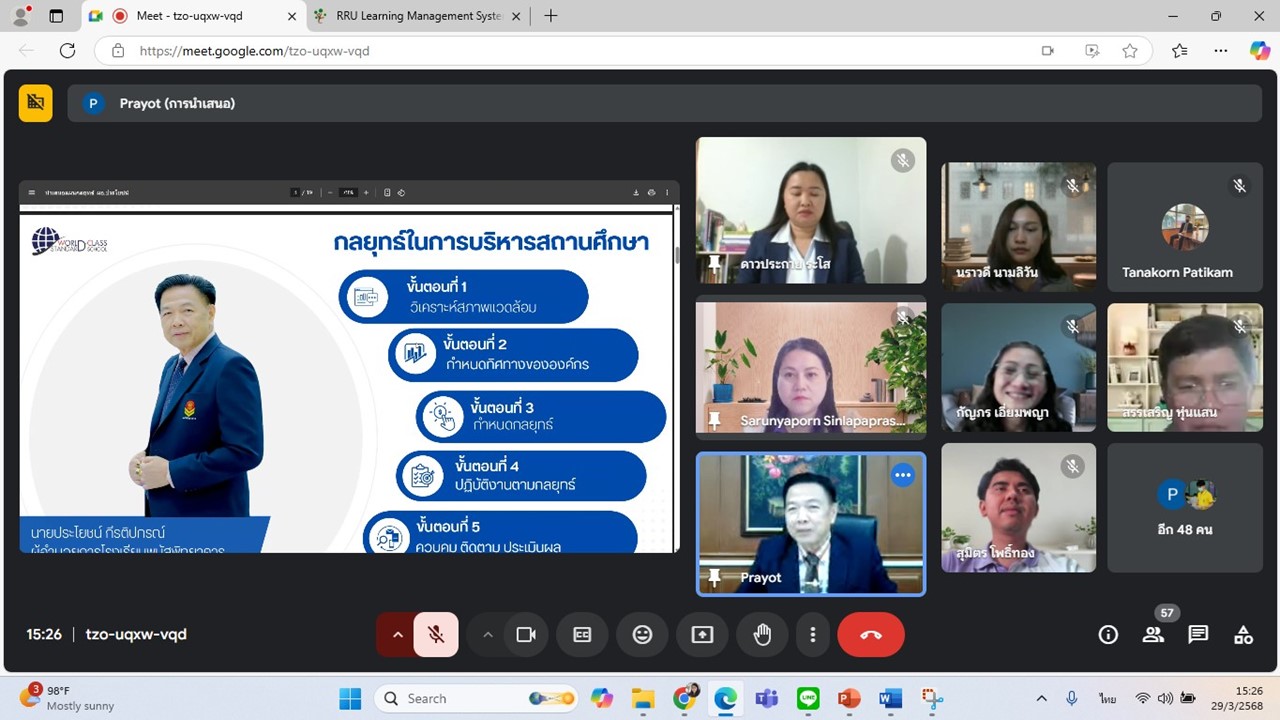Open Edge settings and more menu
1280x720 pixels.
[x=1221, y=51]
